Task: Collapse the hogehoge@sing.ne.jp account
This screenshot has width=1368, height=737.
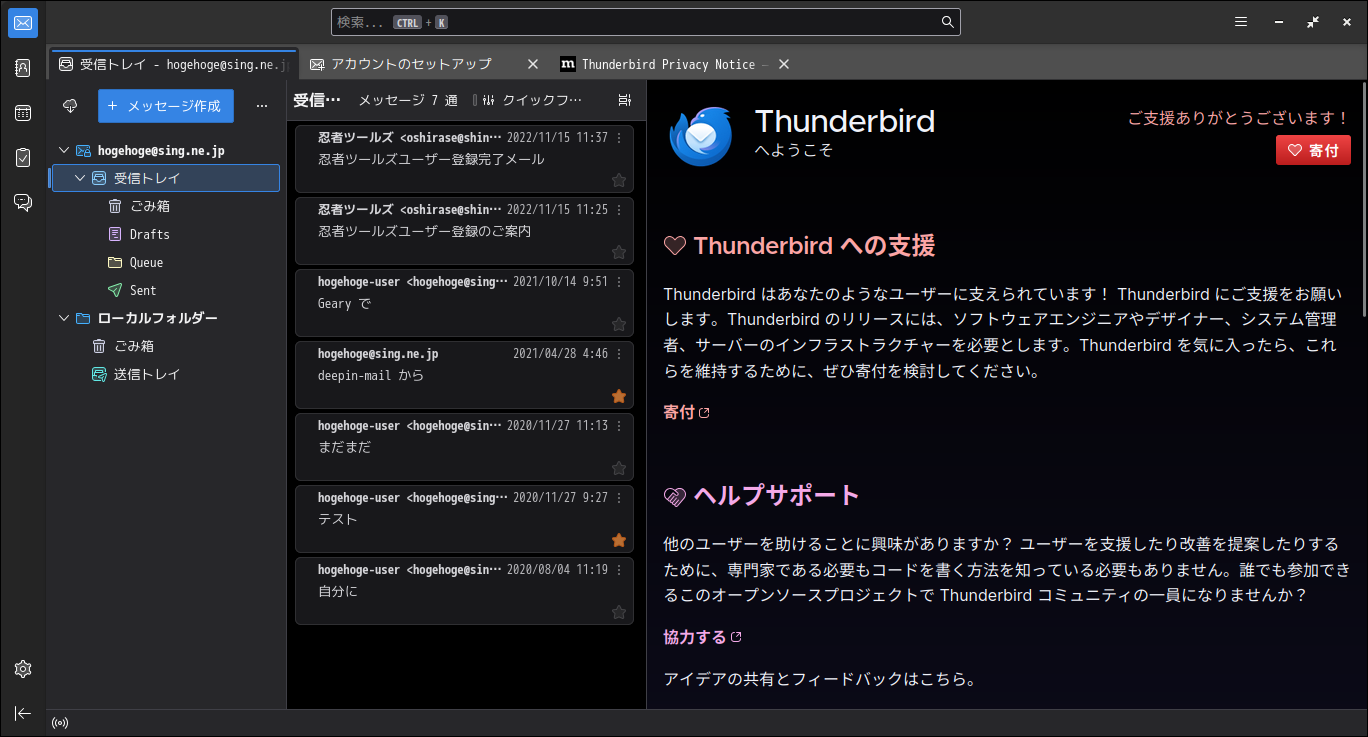Action: (64, 151)
